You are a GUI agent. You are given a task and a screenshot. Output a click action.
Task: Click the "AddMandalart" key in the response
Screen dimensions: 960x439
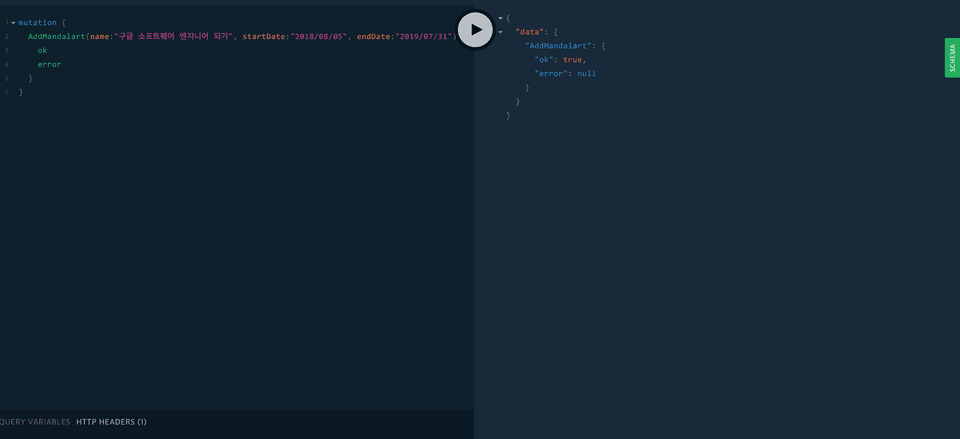click(x=558, y=46)
